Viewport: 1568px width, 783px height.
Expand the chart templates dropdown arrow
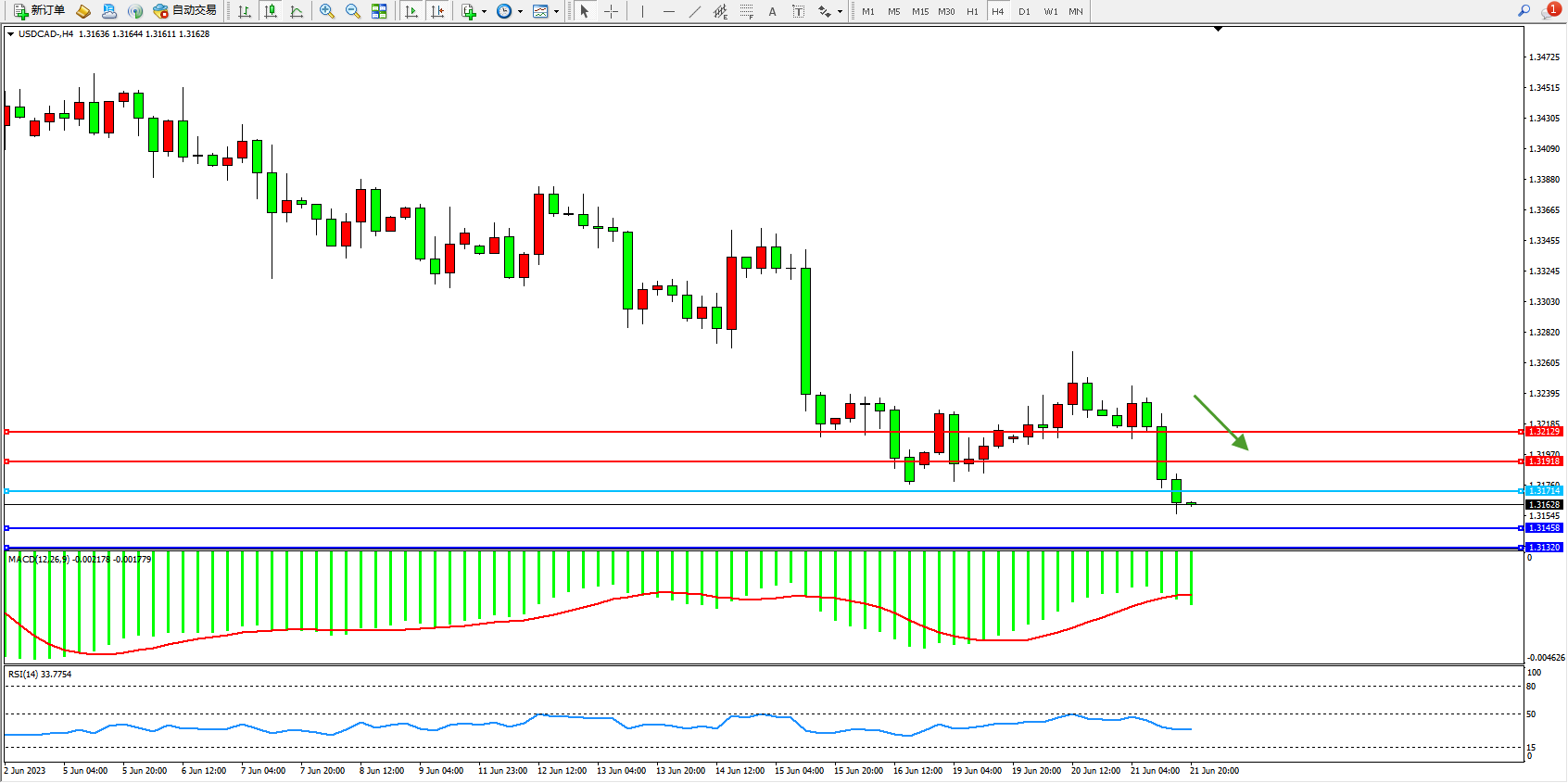click(x=556, y=12)
